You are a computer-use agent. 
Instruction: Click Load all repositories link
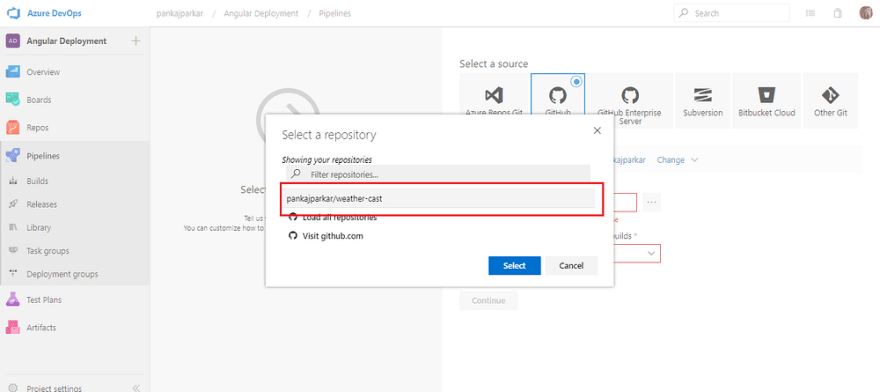tap(340, 218)
